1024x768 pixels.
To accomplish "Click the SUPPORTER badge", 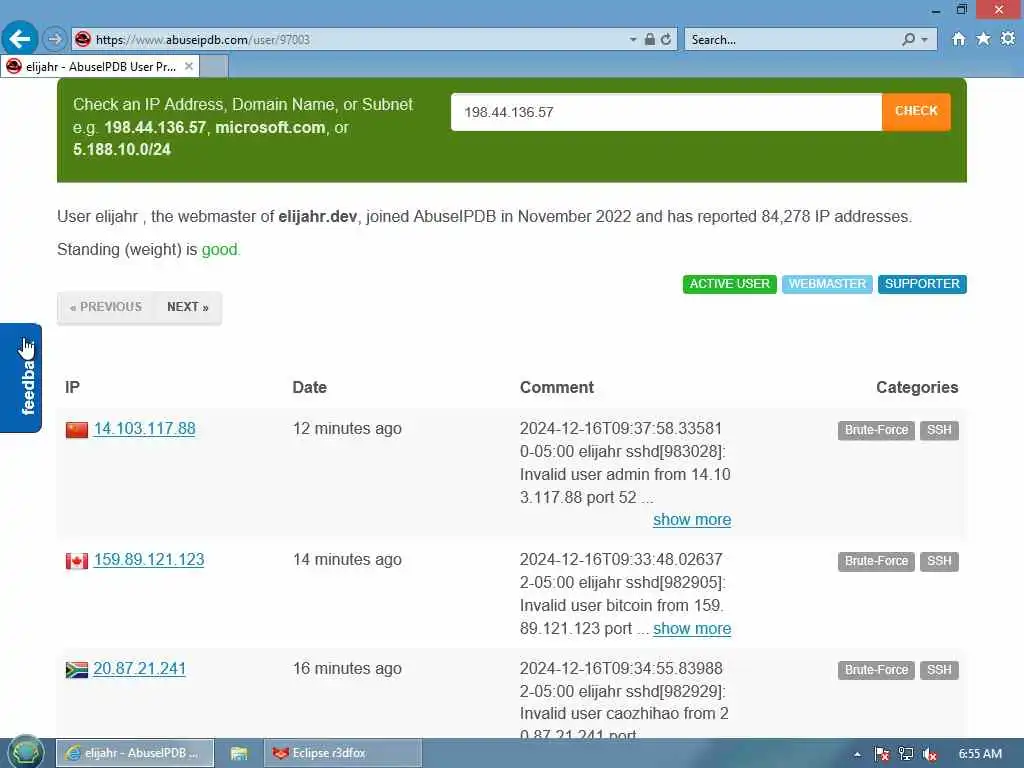I will point(922,284).
